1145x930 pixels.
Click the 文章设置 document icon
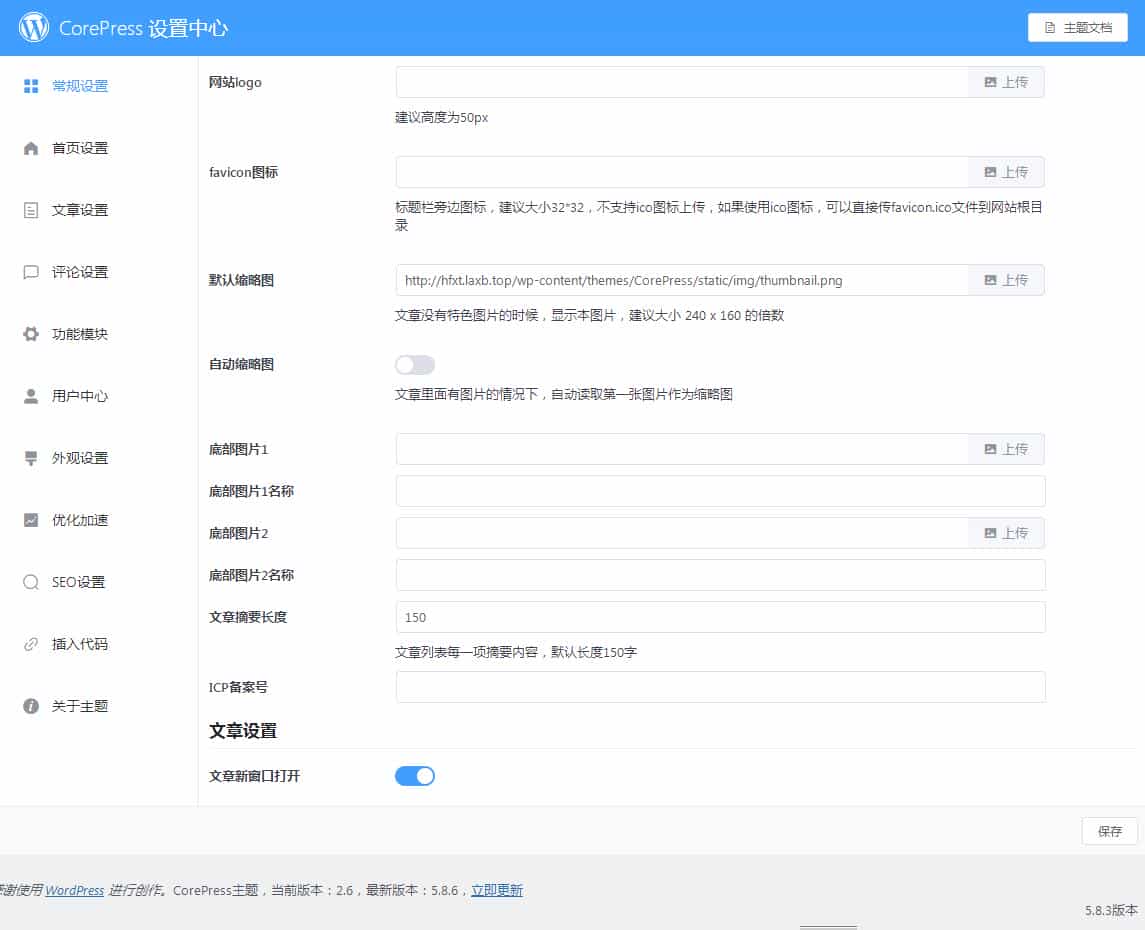31,210
